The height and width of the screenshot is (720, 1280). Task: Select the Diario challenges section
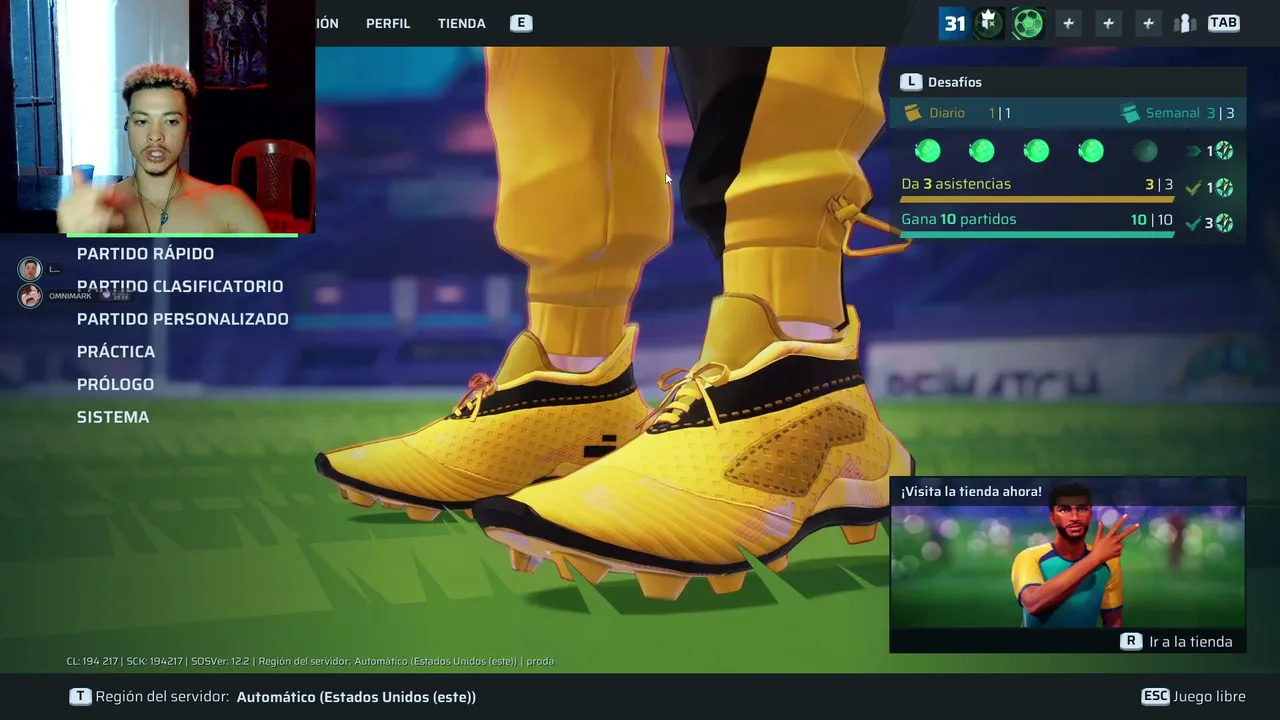pyautogui.click(x=957, y=113)
